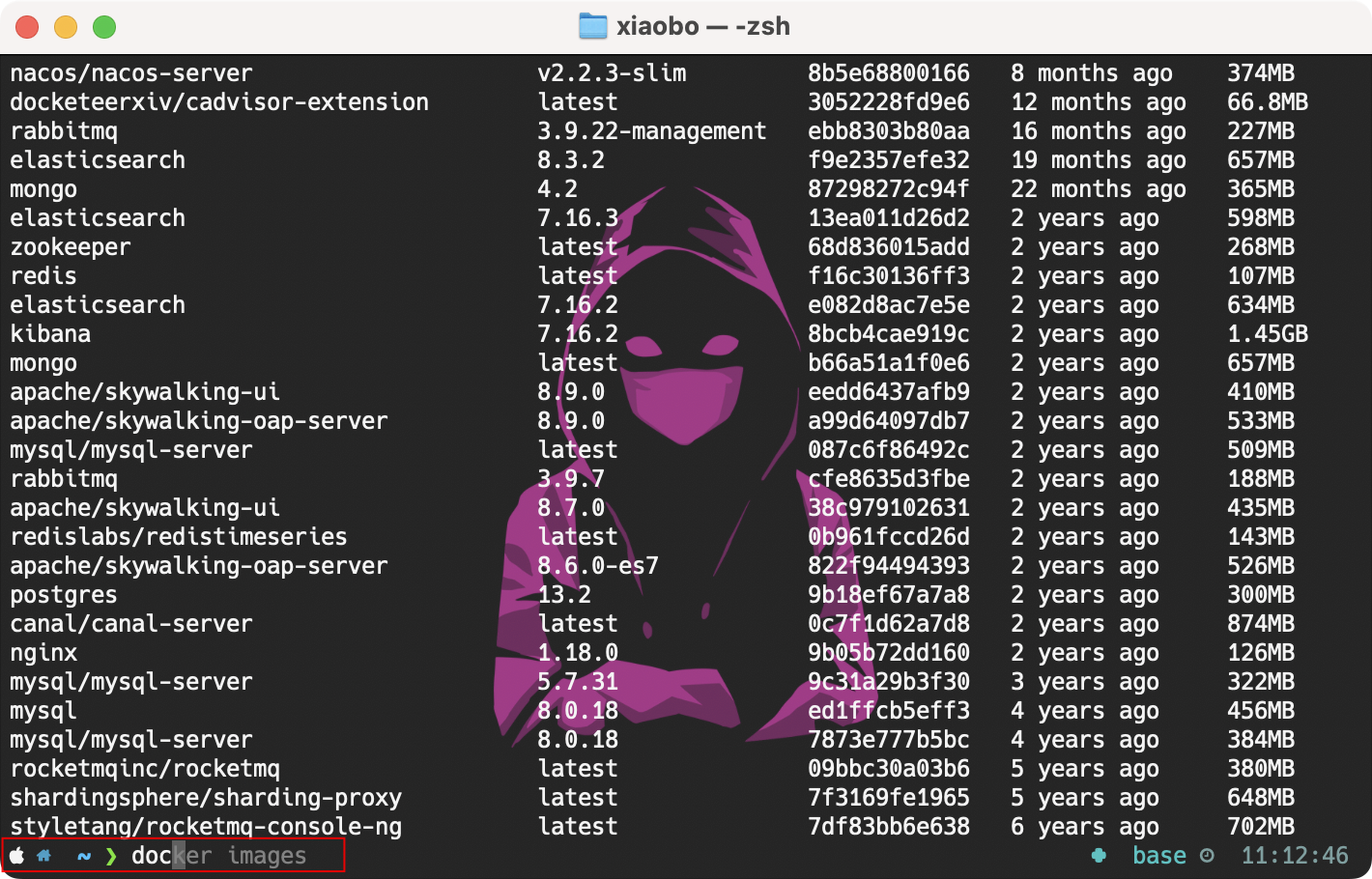Click rabbitmq tag '3.9.7'

571,479
